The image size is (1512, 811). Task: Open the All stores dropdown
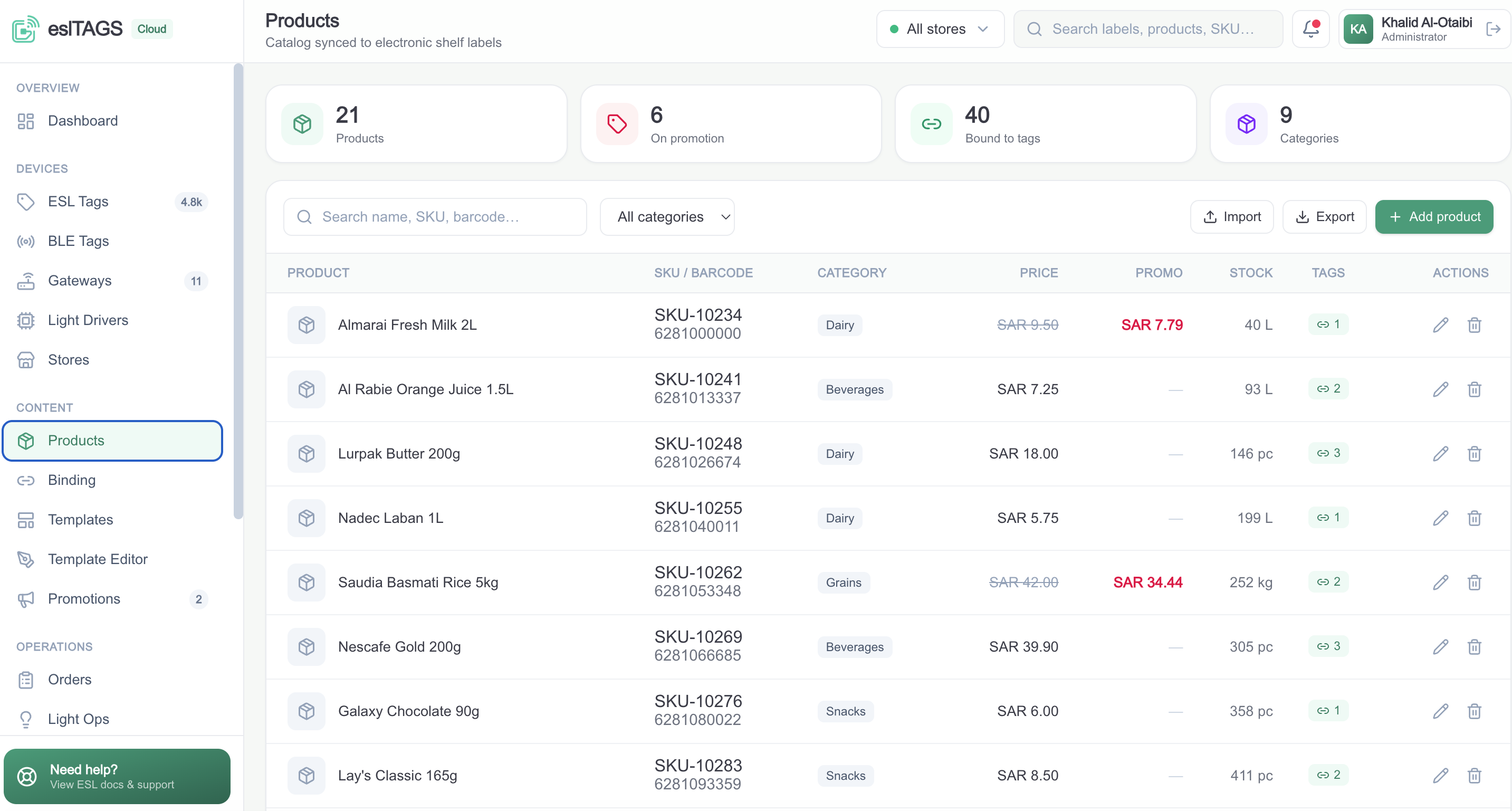point(940,29)
